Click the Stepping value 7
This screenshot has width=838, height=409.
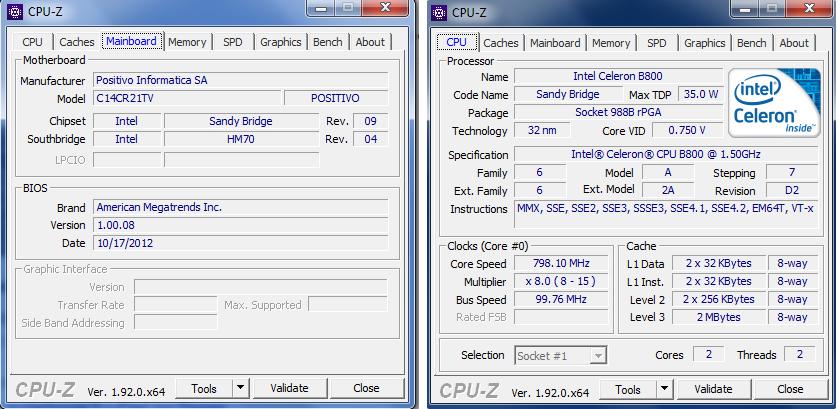[x=792, y=173]
